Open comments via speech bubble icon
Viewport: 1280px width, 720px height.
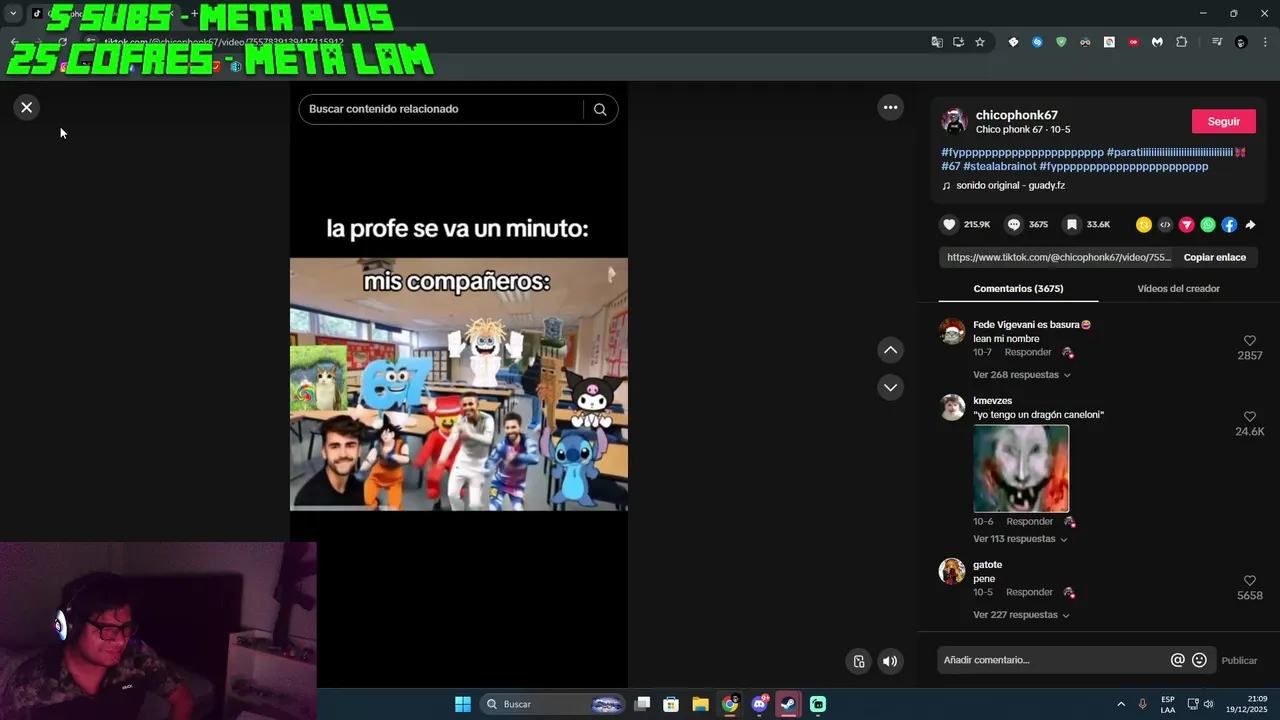[1014, 224]
